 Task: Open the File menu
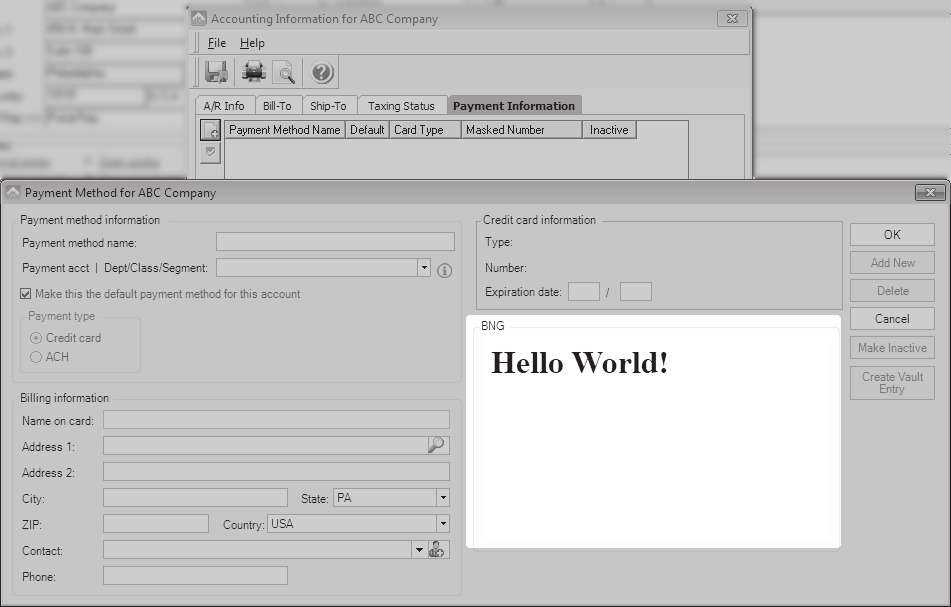point(216,43)
